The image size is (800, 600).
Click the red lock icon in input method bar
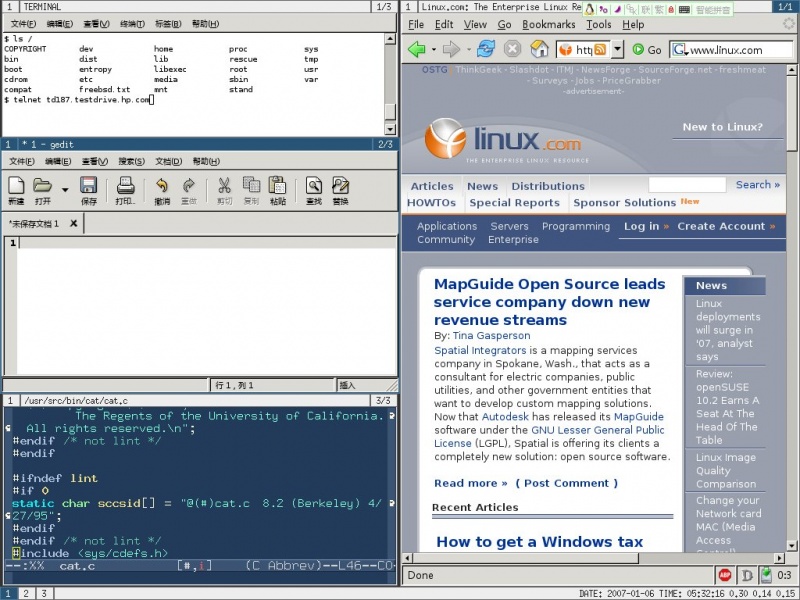tap(671, 9)
